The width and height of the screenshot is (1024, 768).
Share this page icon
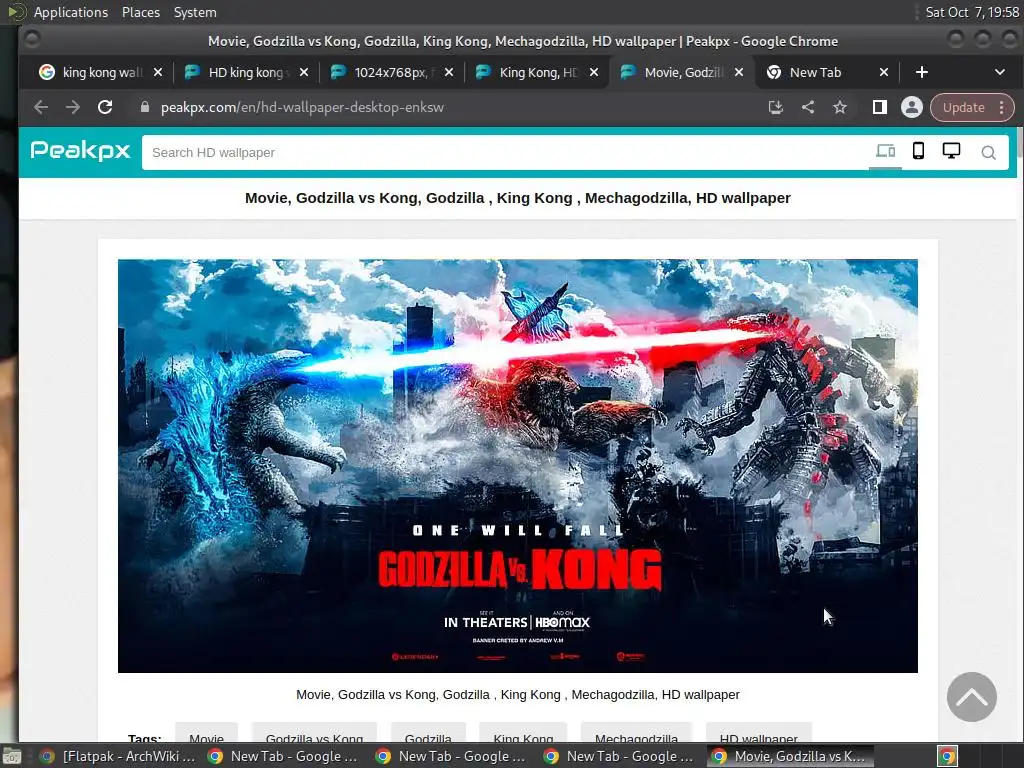(x=808, y=107)
